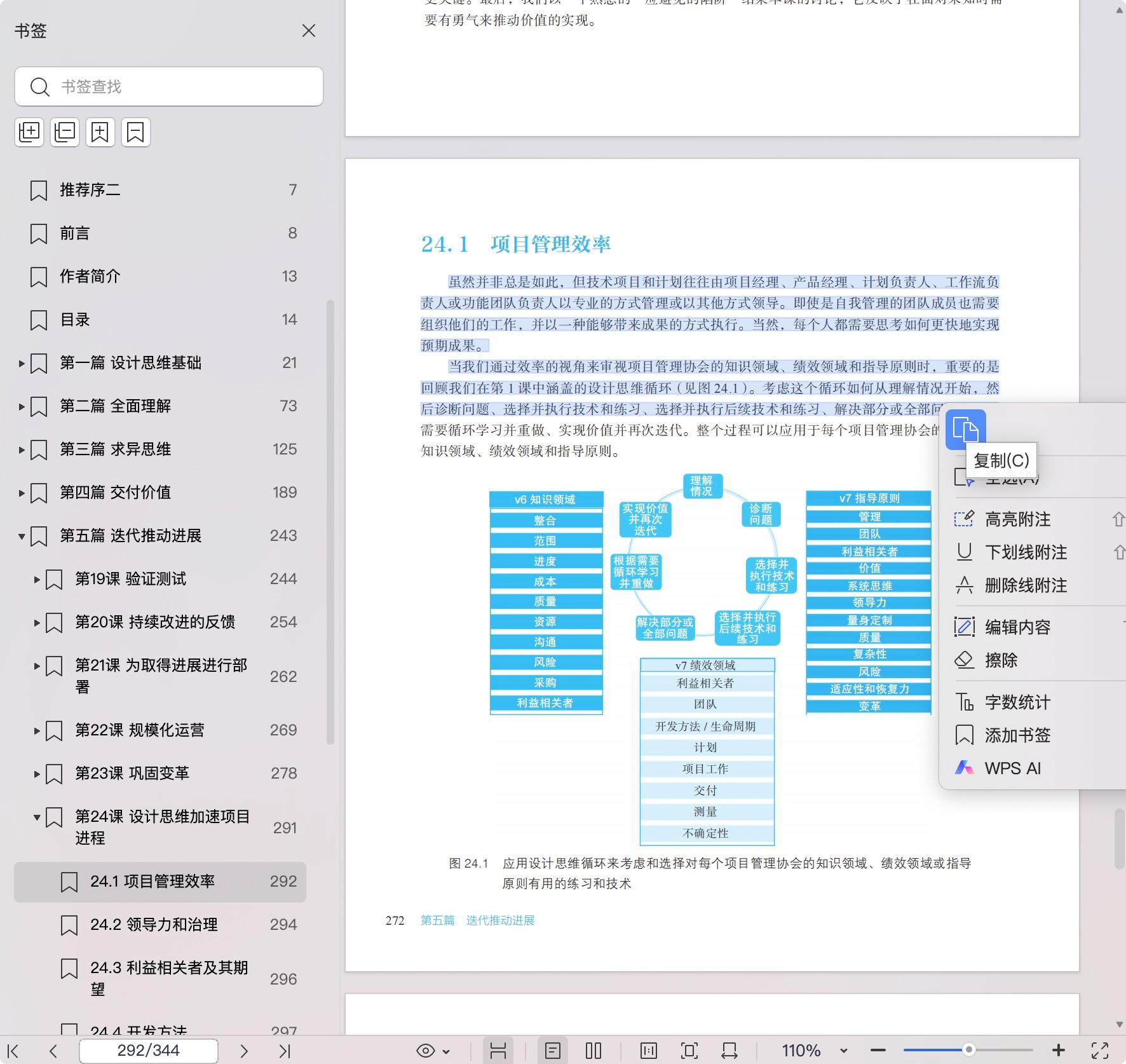Open the 110% zoom level dropdown
The width and height of the screenshot is (1126, 1064).
[844, 1051]
